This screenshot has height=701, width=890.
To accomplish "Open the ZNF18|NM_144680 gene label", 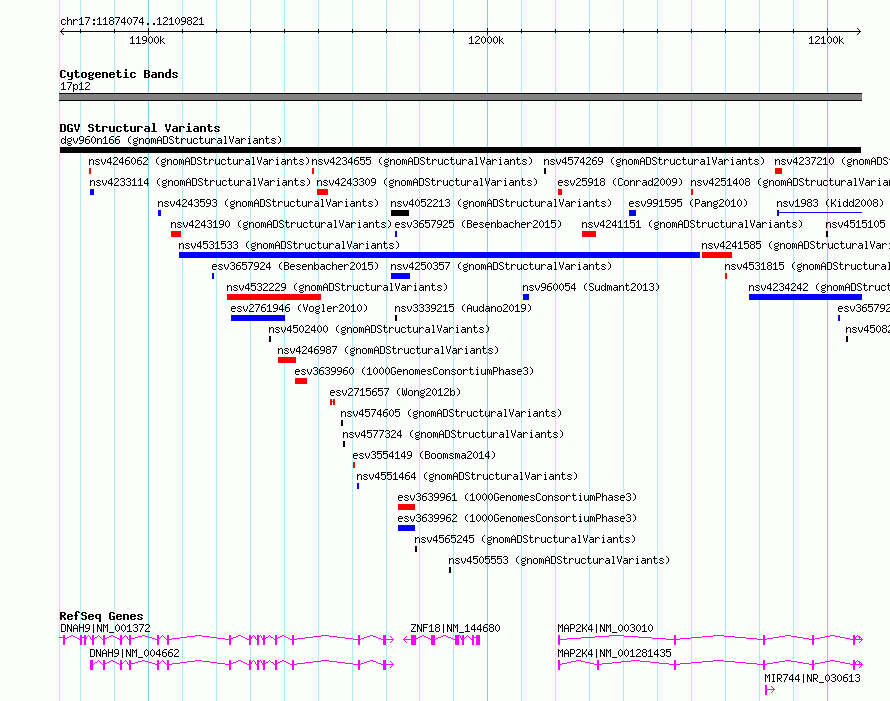I will click(x=455, y=628).
